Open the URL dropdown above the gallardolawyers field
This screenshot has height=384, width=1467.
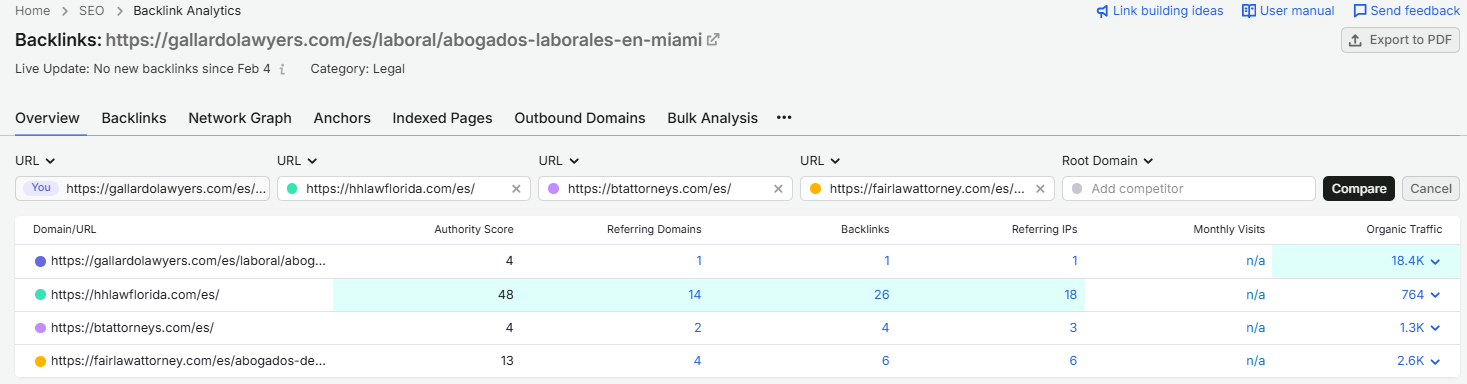click(35, 160)
